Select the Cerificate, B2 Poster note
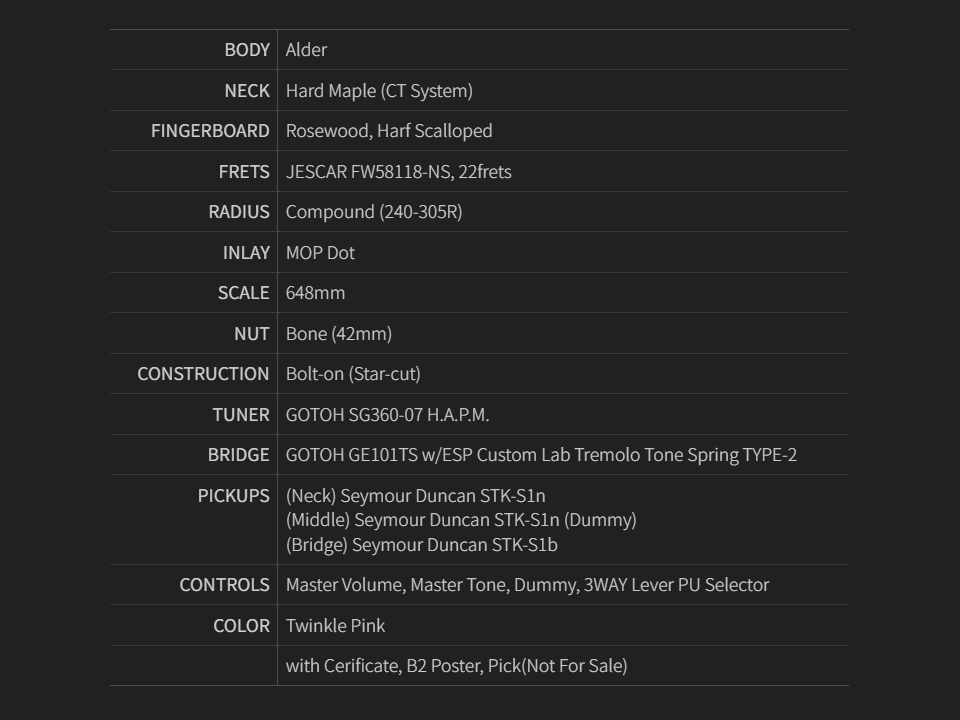The height and width of the screenshot is (720, 960). pos(456,666)
